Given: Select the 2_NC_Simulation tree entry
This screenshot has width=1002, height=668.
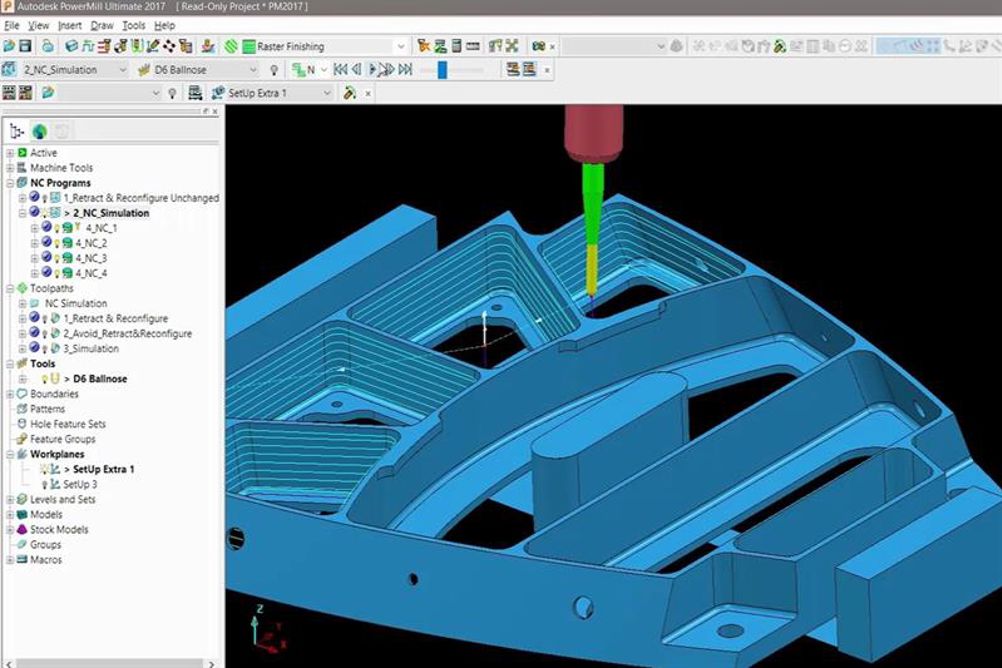Looking at the screenshot, I should [x=111, y=213].
